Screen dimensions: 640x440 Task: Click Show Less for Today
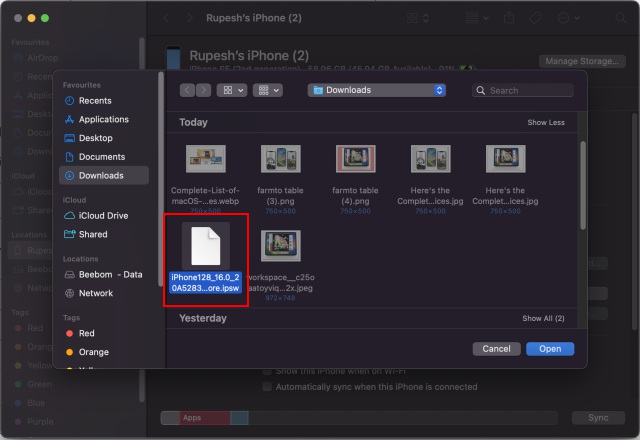coord(546,122)
